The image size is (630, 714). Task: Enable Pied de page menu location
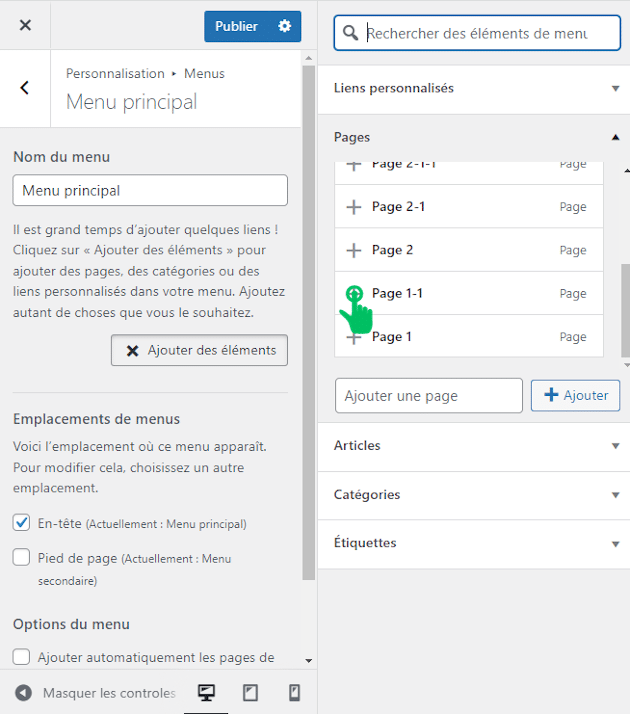(21, 558)
